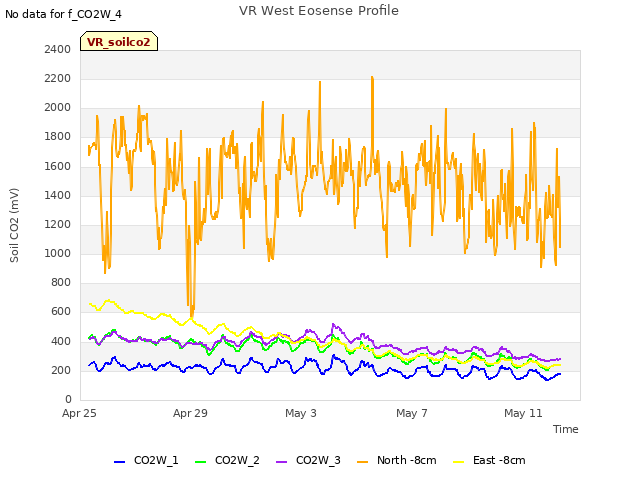Toggle the CO2W_3 legend entry
This screenshot has height=480, width=640.
308,460
